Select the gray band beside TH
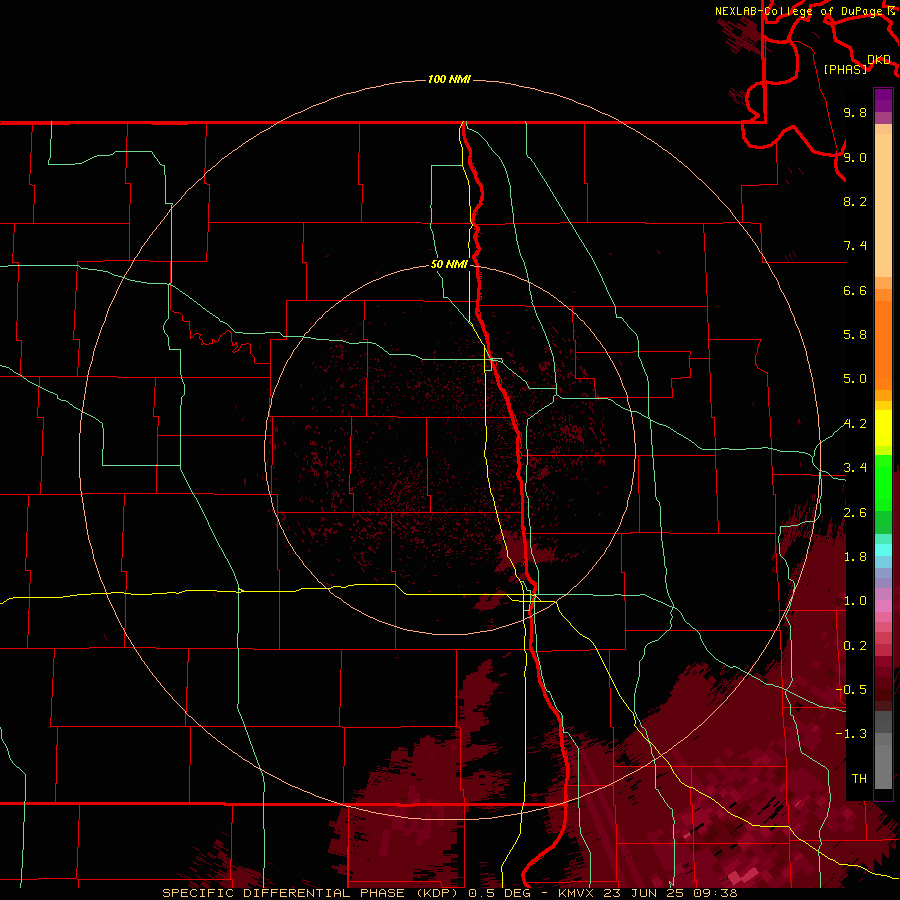 point(883,766)
